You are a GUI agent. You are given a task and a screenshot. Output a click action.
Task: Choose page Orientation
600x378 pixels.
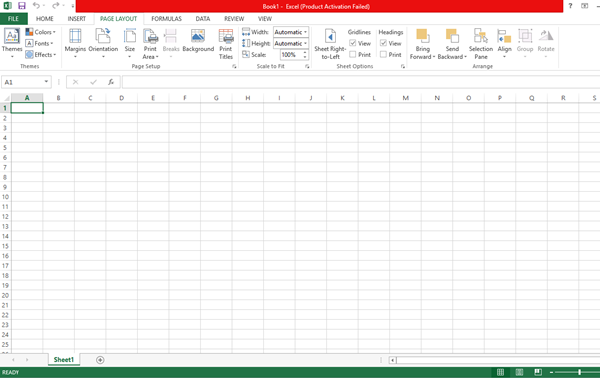(x=103, y=43)
